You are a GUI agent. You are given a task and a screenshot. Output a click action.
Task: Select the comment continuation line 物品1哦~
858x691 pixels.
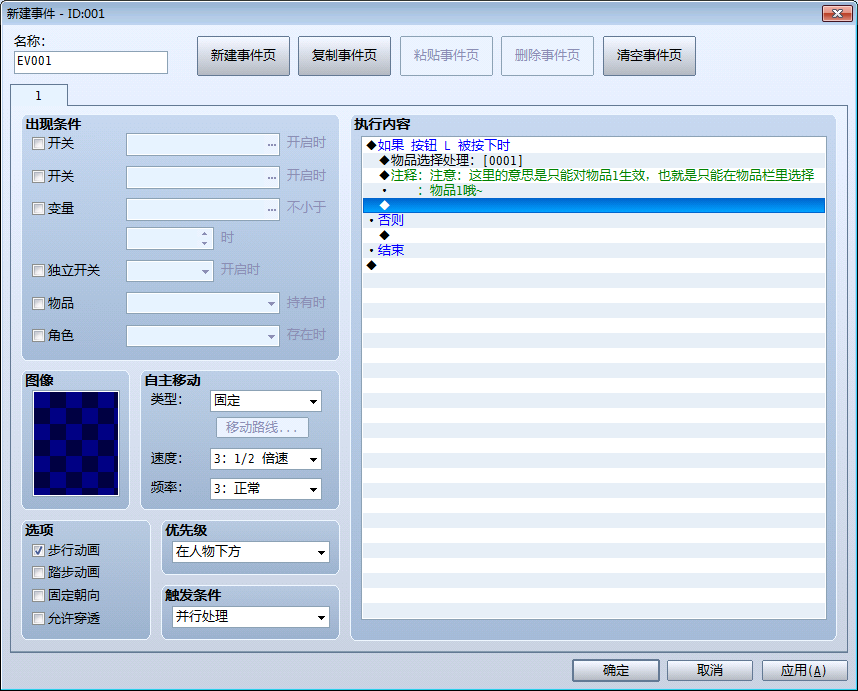coord(594,190)
